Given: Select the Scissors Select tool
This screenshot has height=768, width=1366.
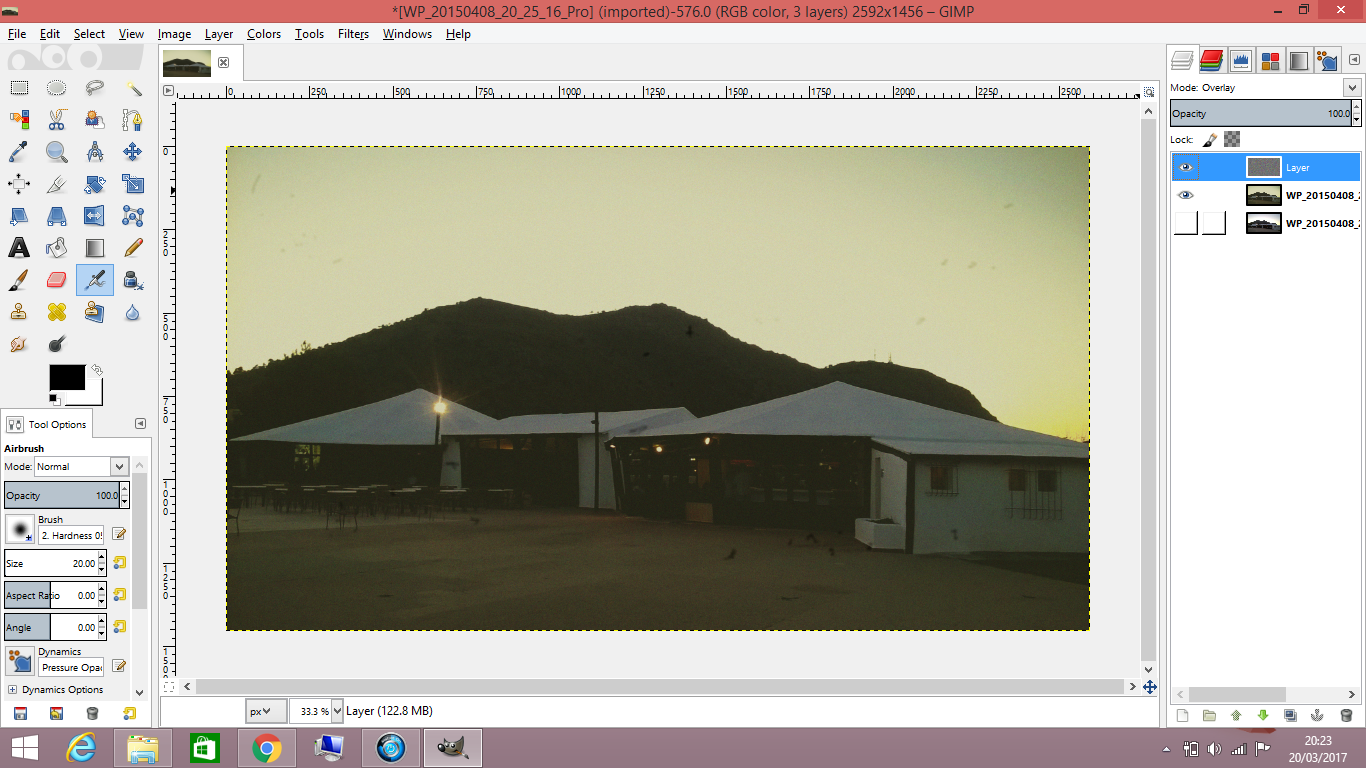Looking at the screenshot, I should tap(57, 120).
